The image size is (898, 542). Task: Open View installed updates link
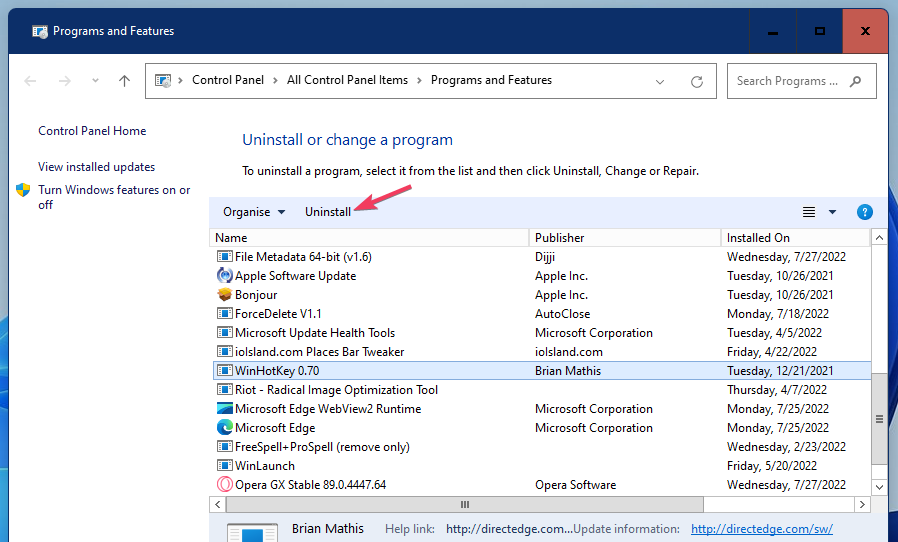(x=97, y=167)
